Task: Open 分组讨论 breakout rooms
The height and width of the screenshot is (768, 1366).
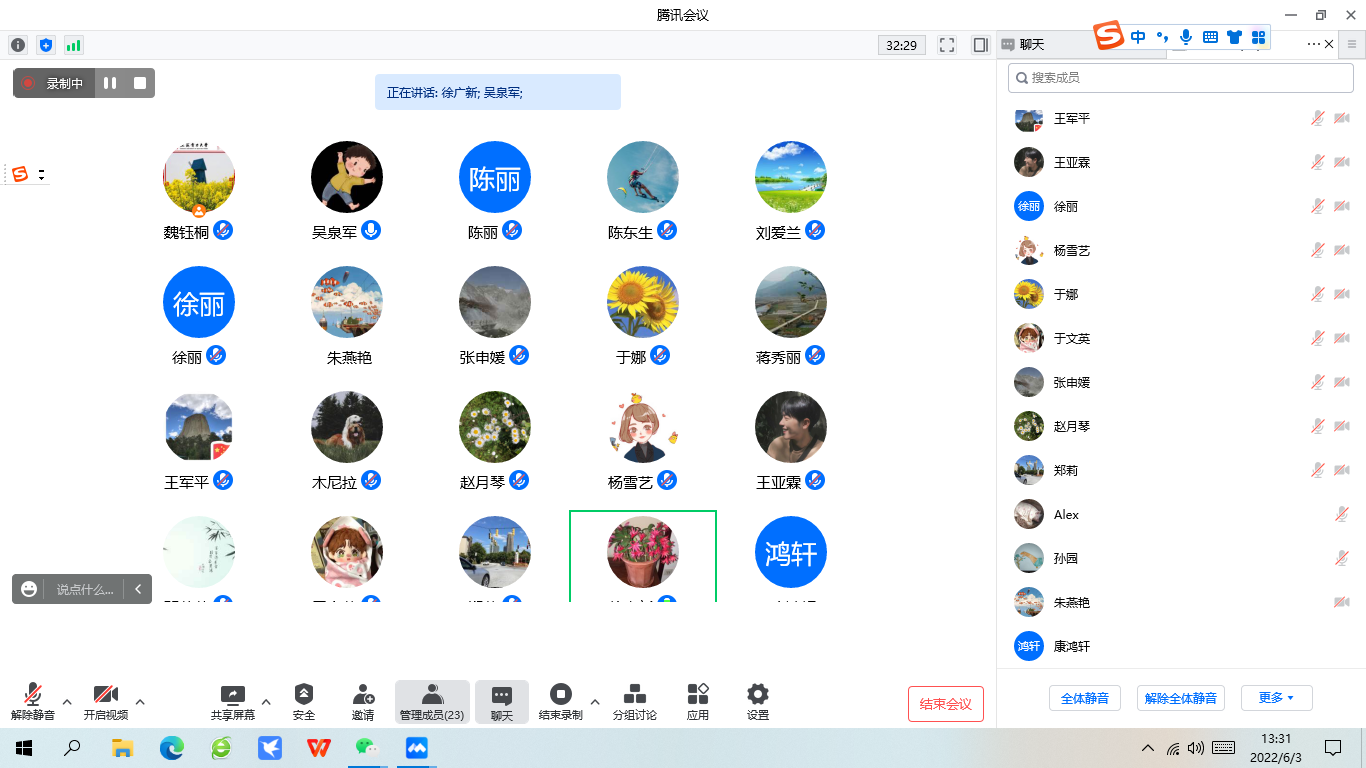Action: pos(637,700)
